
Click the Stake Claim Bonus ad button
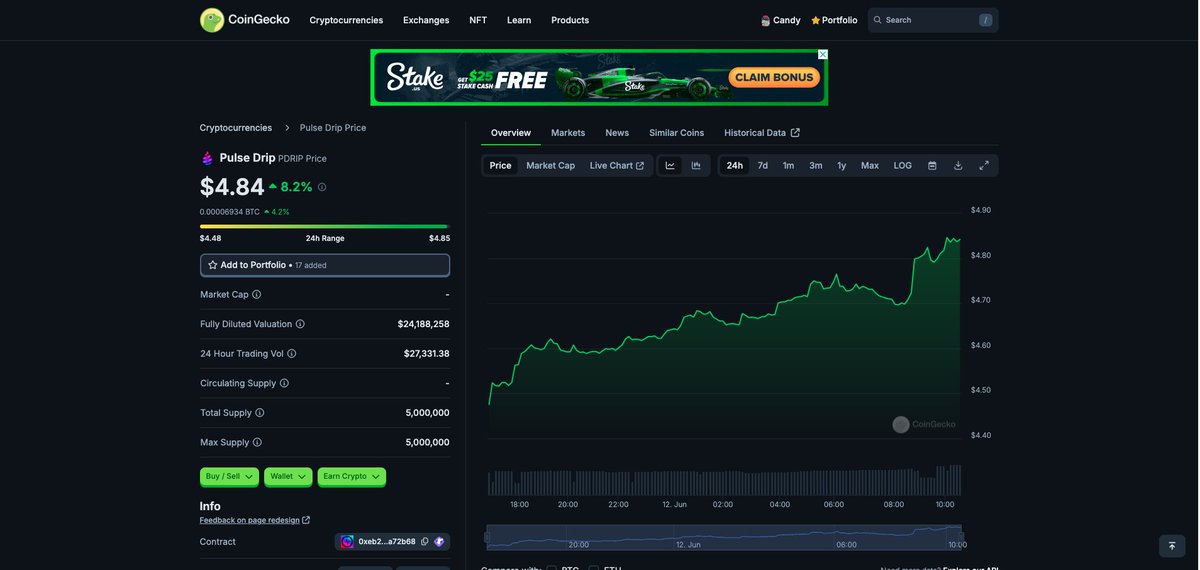[x=775, y=77]
